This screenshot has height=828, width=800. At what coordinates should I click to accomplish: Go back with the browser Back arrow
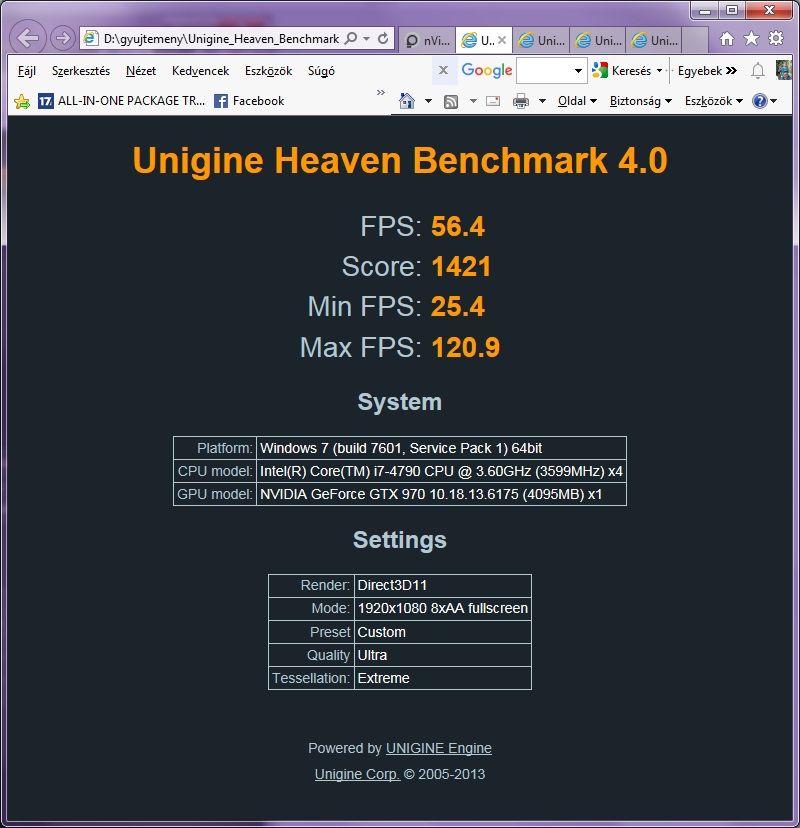[x=27, y=38]
